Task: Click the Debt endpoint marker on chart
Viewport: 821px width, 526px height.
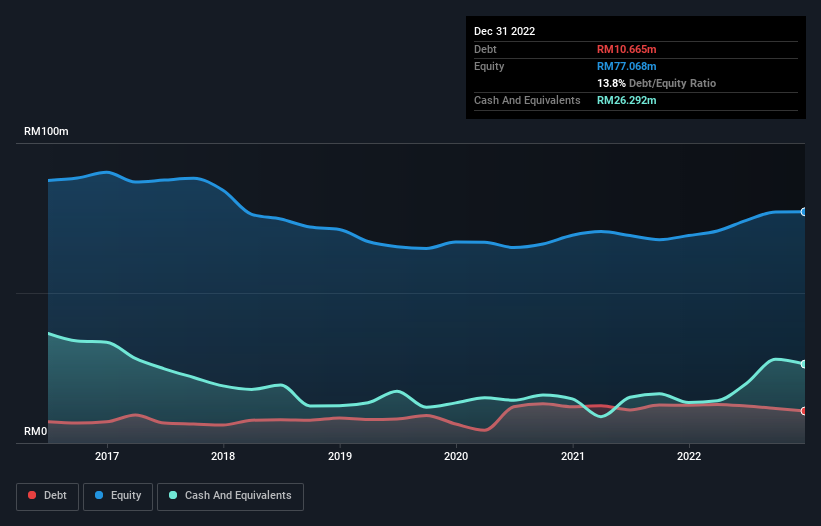Action: pos(804,411)
